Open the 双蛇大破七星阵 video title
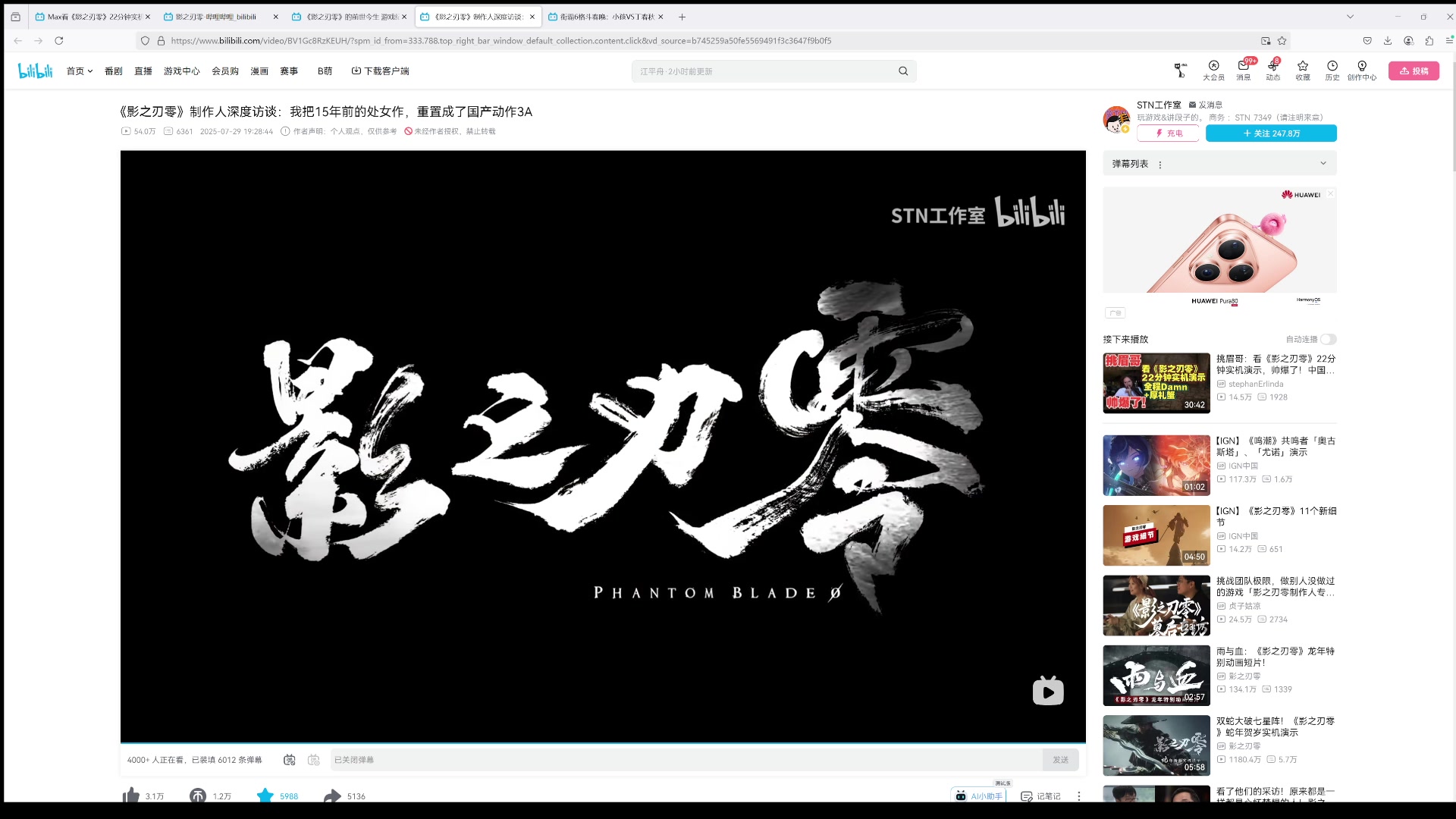1456x819 pixels. coord(1276,726)
